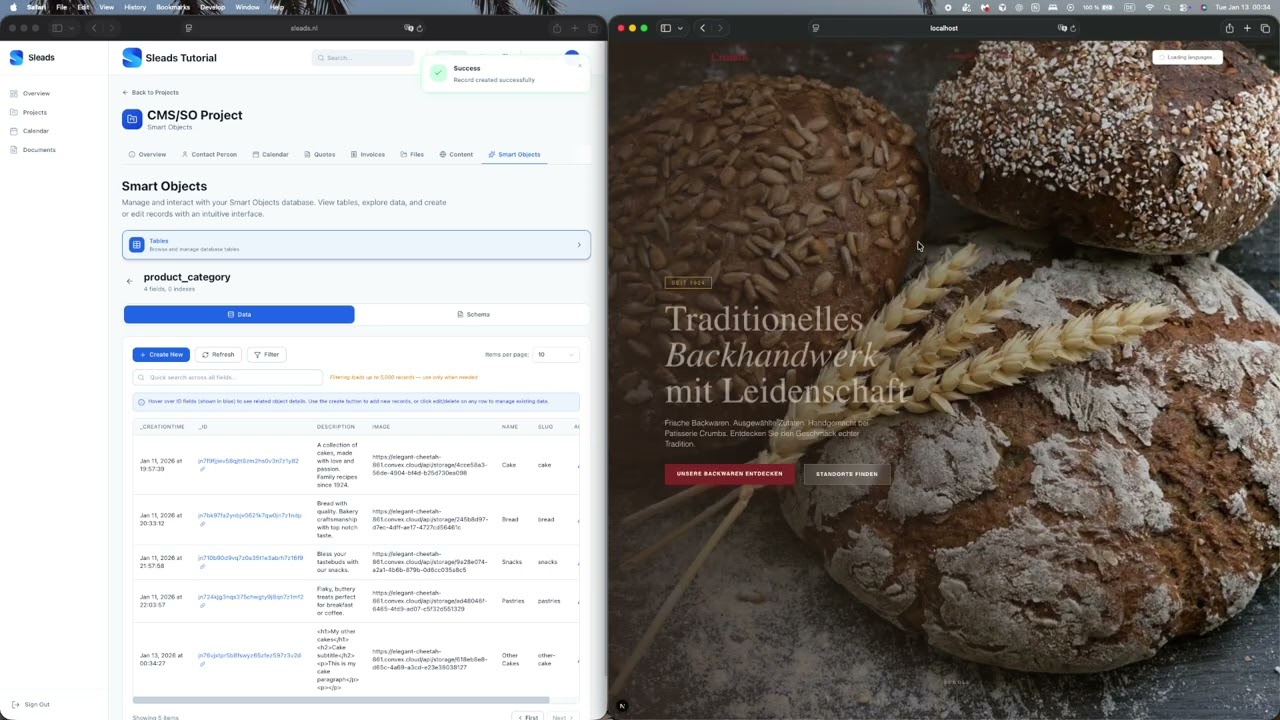This screenshot has height=720, width=1280.
Task: Switch to Content tab
Action: coord(456,154)
